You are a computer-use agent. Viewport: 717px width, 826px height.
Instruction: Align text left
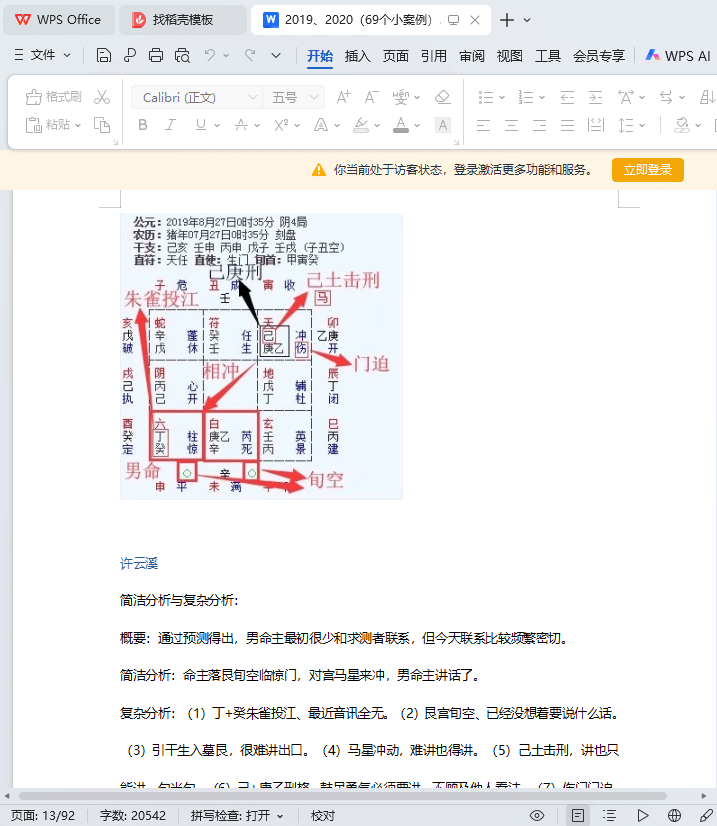coord(483,125)
